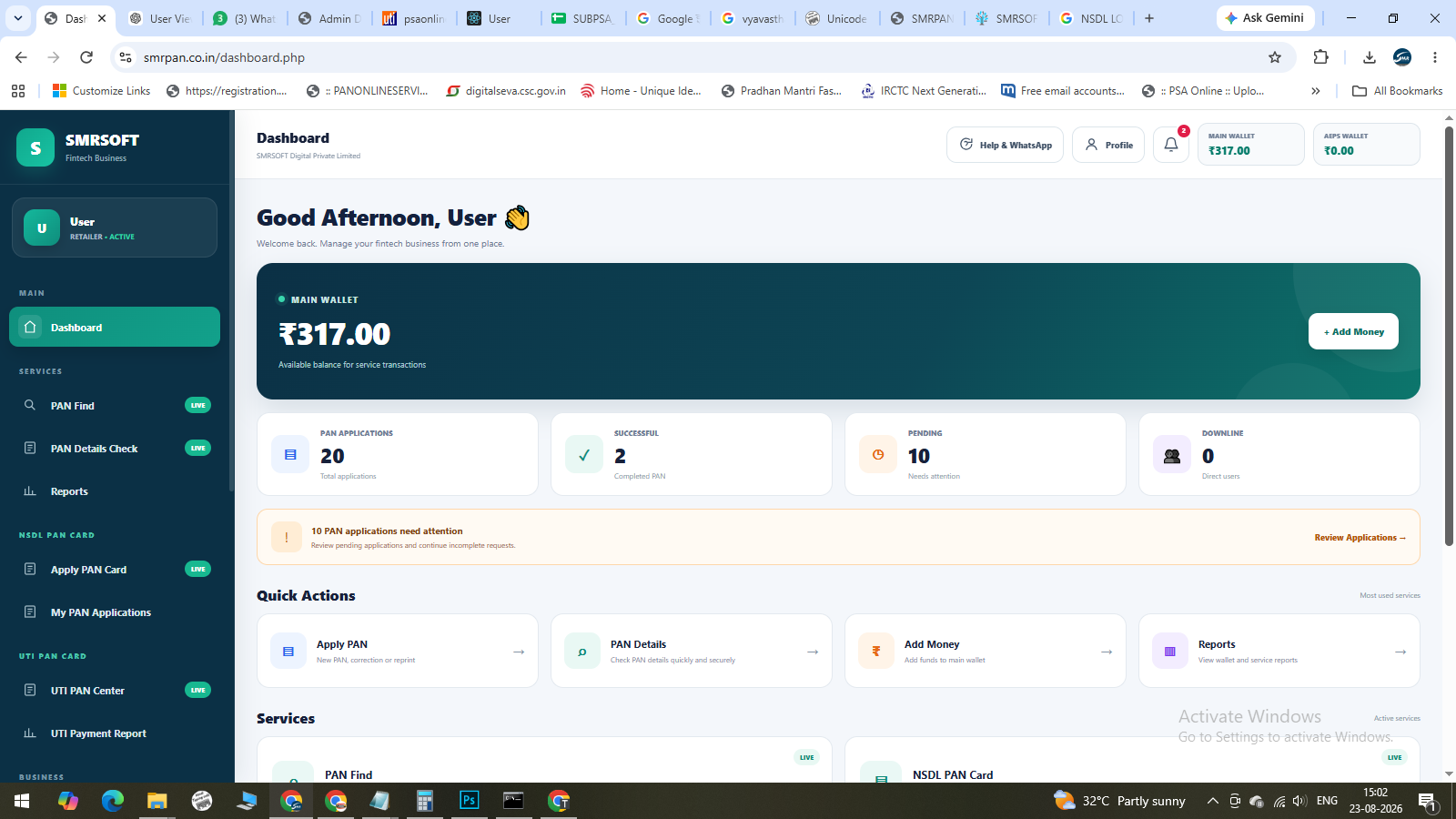Open the taskbar notification center
This screenshot has height=819, width=1456.
(1427, 801)
